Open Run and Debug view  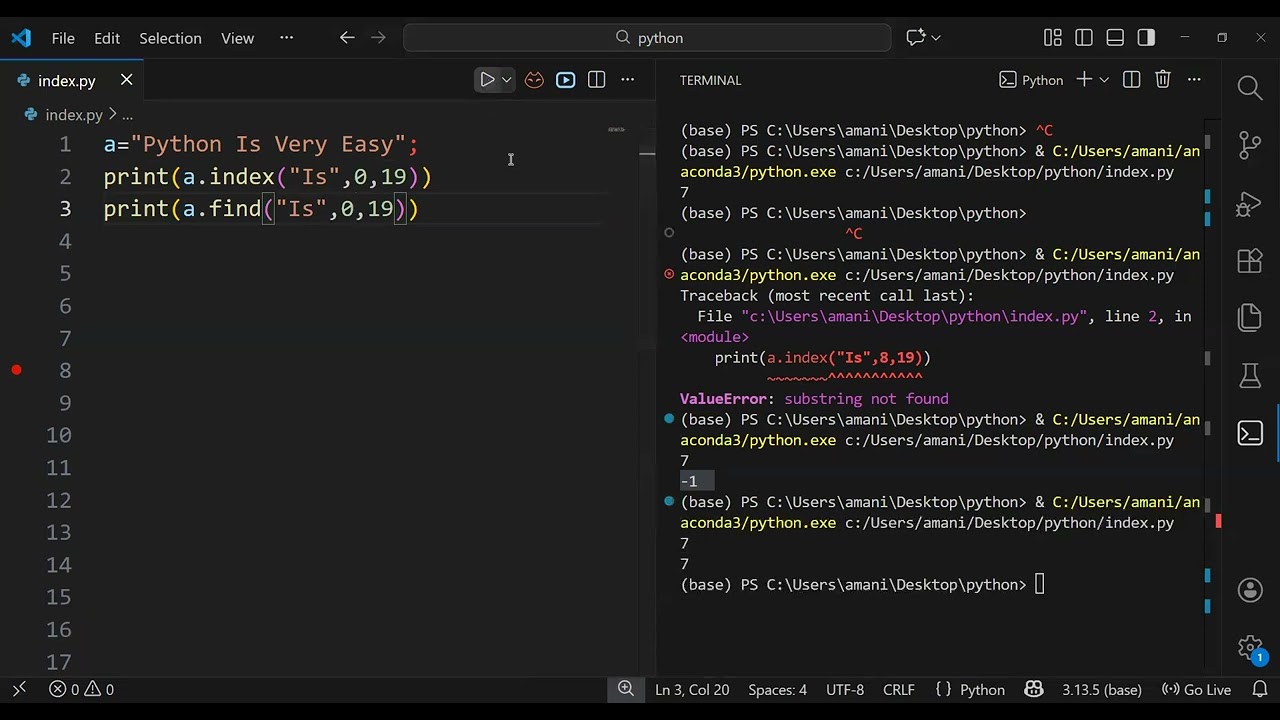pyautogui.click(x=1250, y=203)
